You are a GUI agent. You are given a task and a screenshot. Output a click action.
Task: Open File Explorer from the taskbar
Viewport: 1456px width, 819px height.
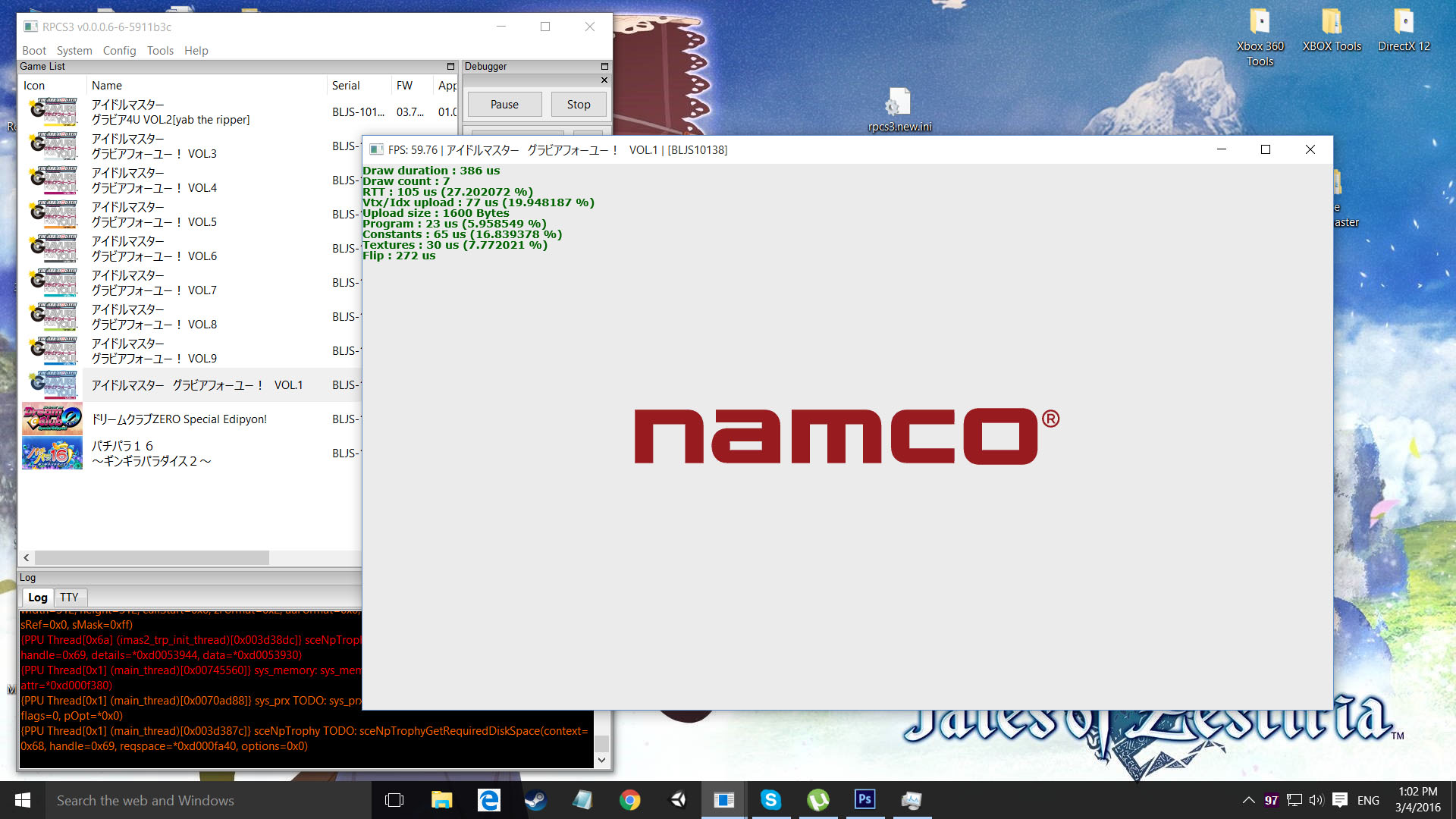[441, 800]
